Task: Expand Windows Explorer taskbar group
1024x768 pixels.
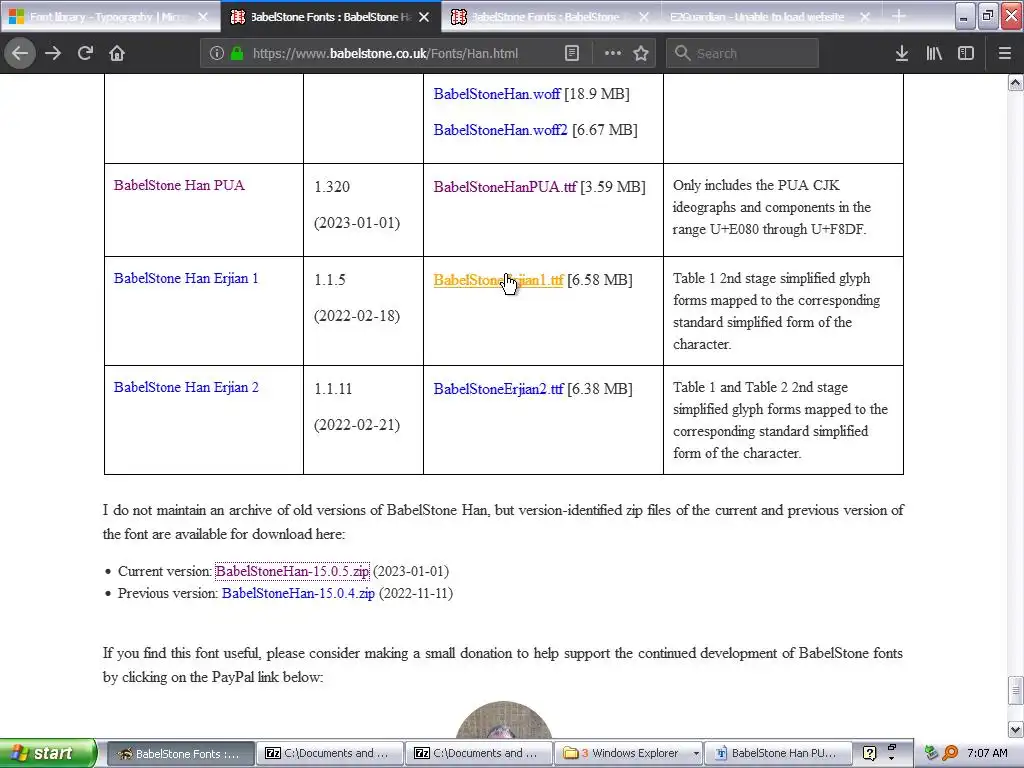Action: click(x=628, y=754)
